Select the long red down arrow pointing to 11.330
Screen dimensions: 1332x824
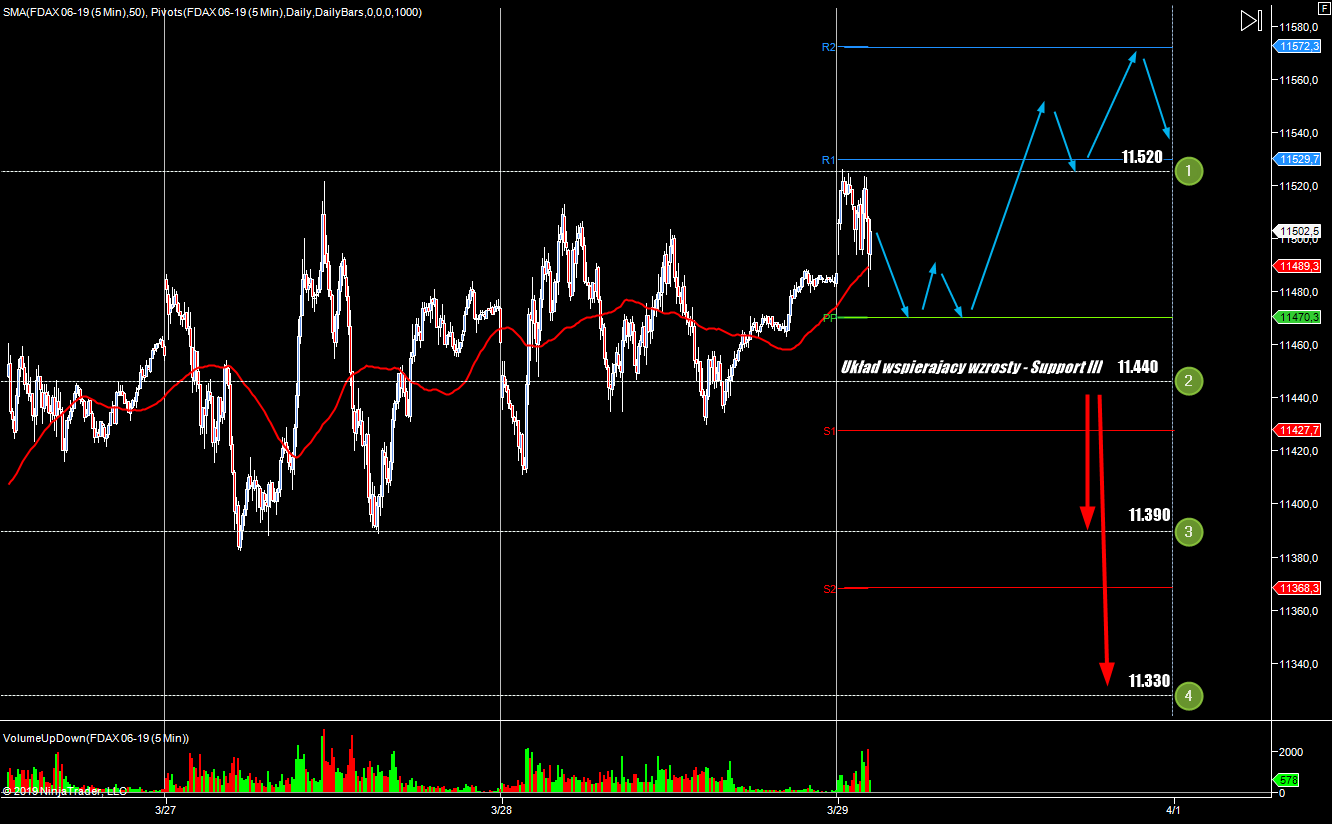tap(1104, 540)
